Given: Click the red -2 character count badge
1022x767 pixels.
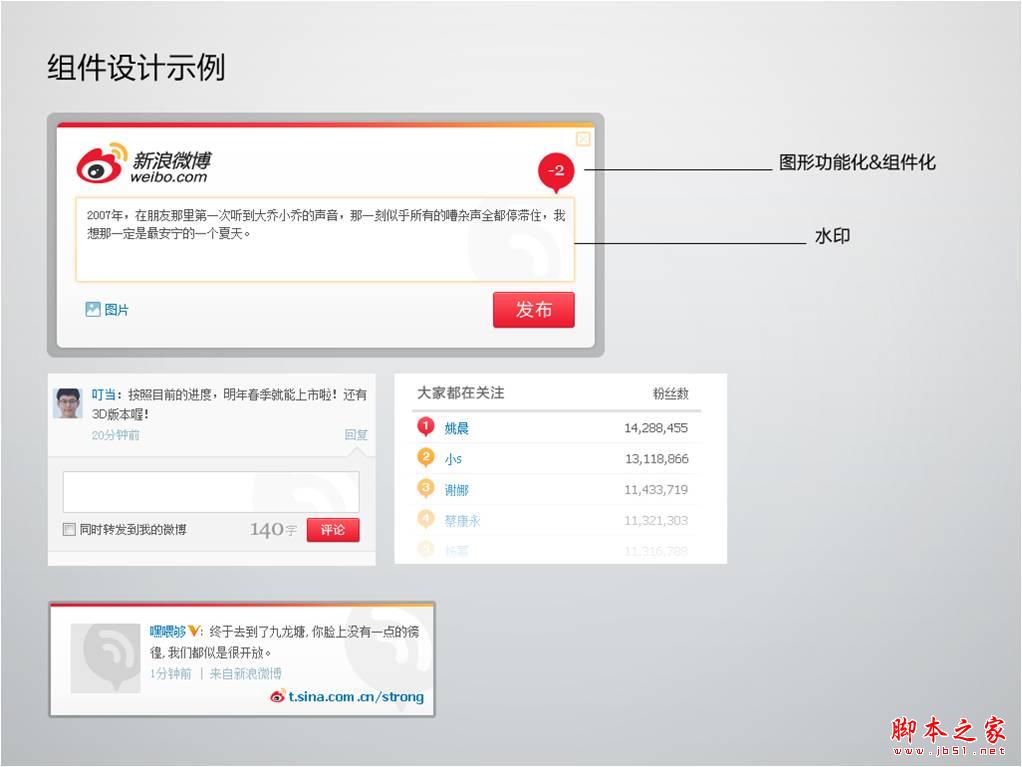Looking at the screenshot, I should 557,171.
